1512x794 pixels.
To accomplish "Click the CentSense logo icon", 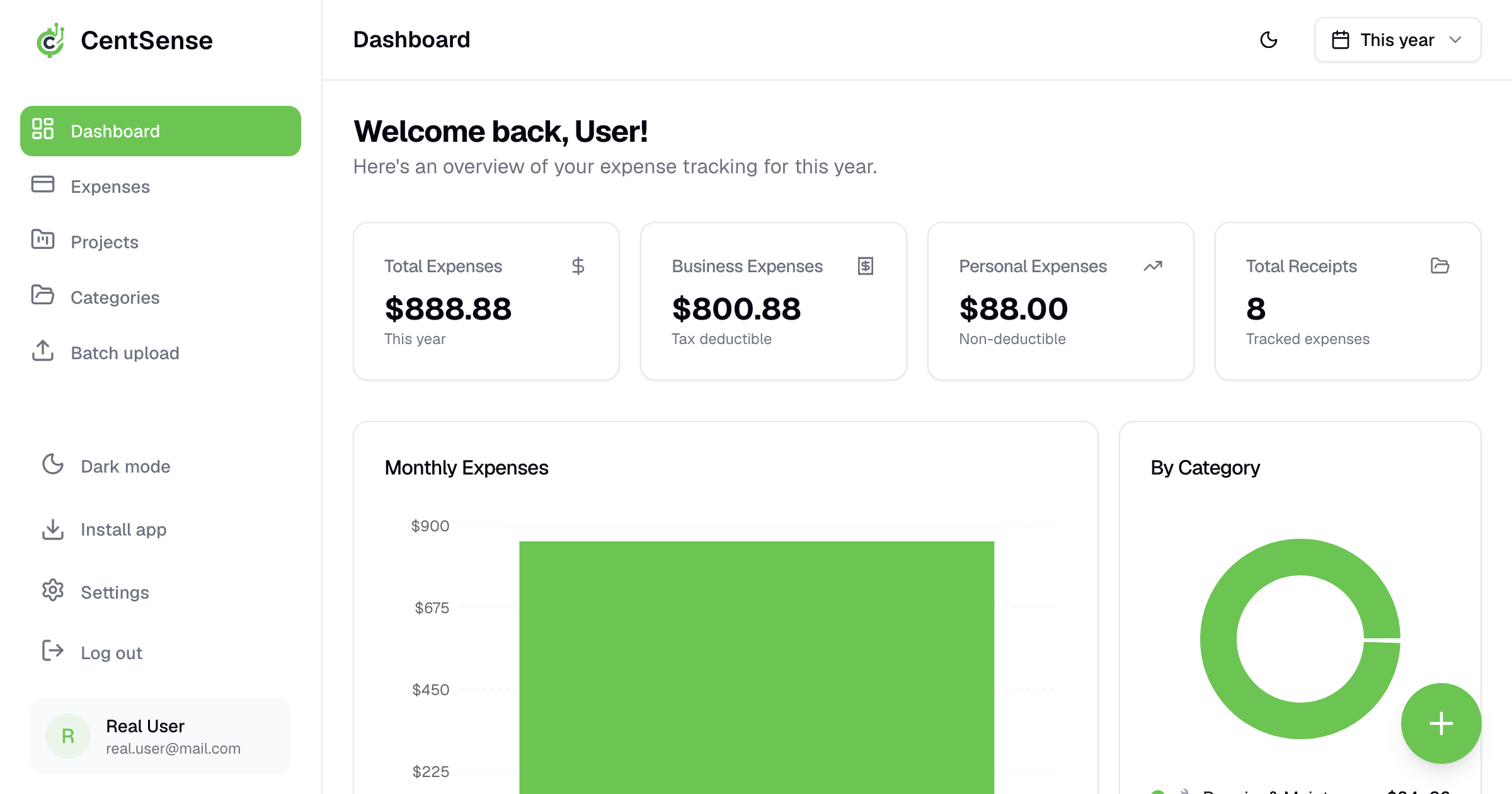I will tap(50, 40).
